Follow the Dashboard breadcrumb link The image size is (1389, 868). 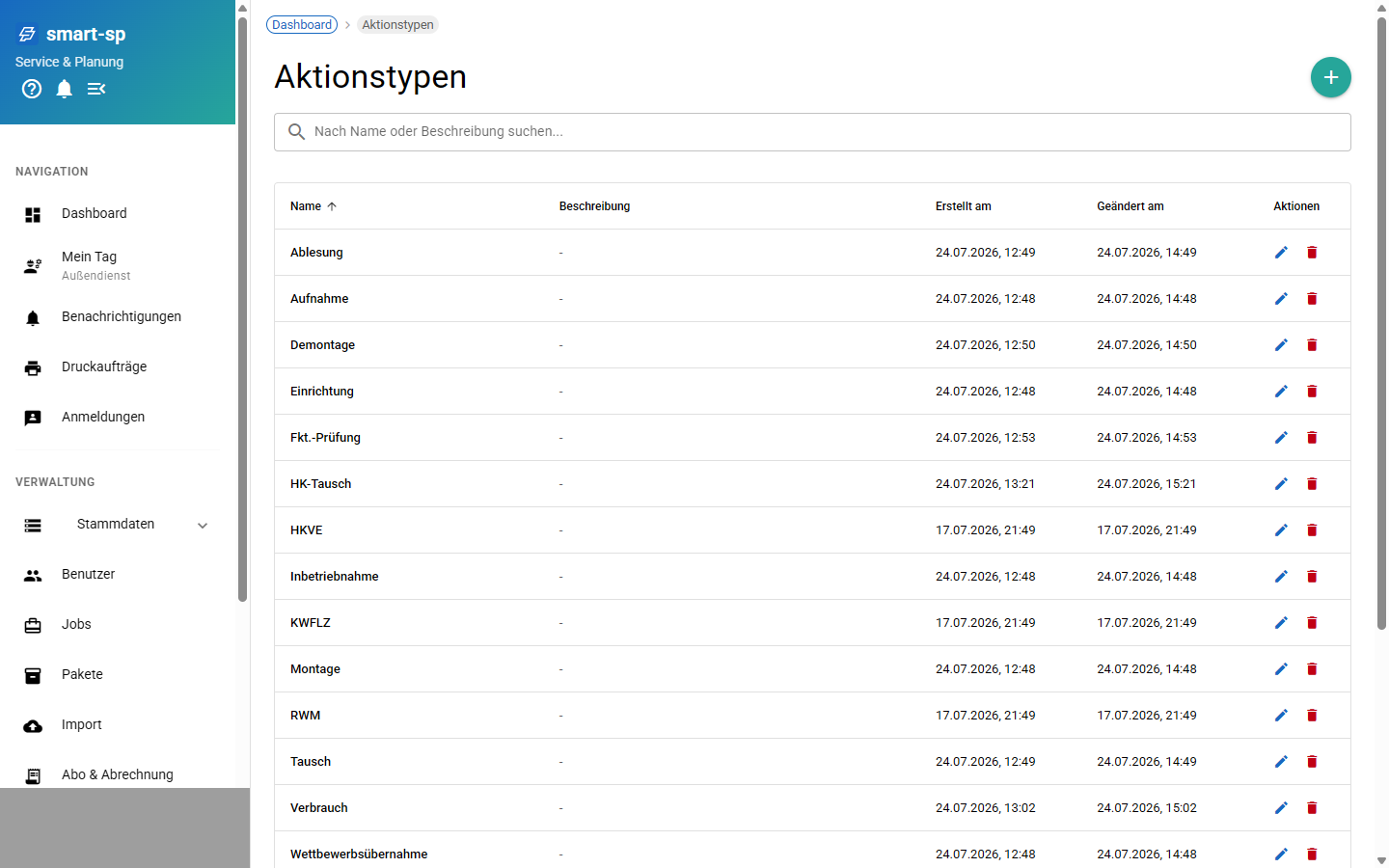[x=302, y=25]
